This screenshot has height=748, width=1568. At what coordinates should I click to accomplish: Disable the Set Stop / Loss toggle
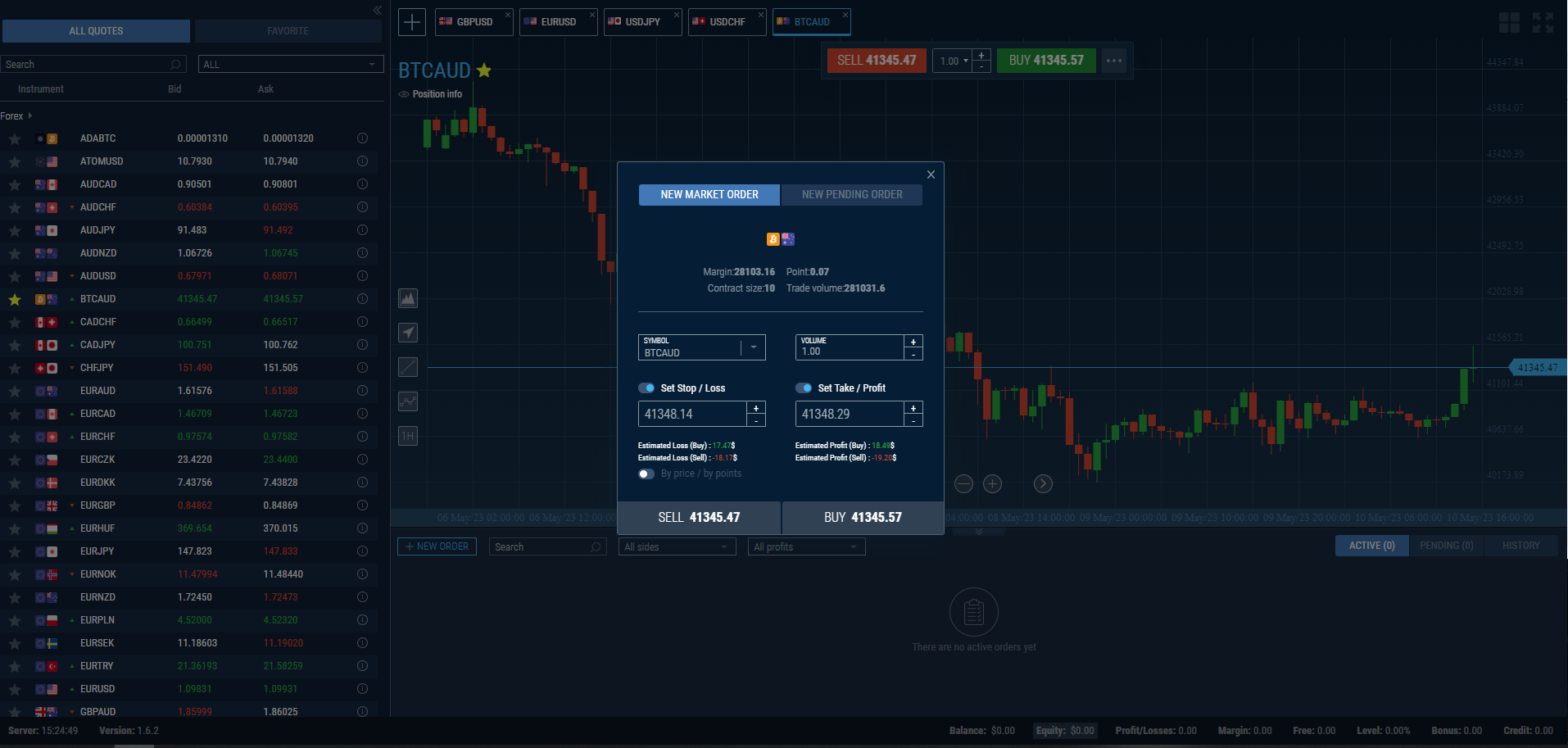coord(646,388)
